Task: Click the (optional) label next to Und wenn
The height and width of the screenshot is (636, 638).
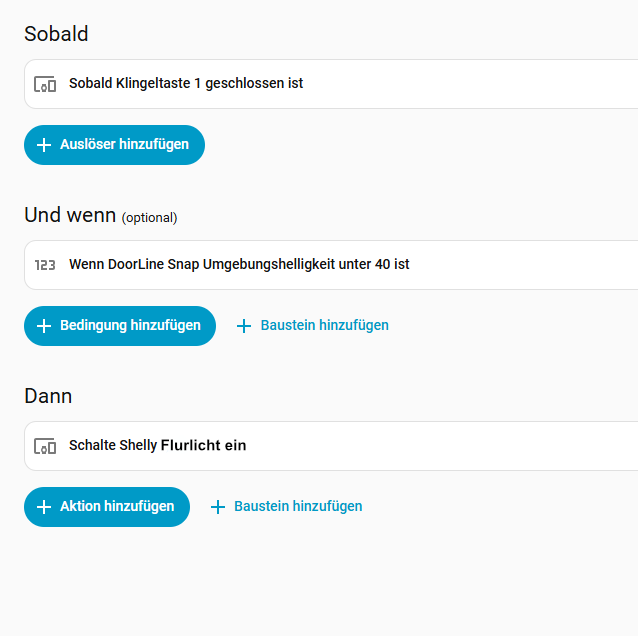Action: pos(149,217)
